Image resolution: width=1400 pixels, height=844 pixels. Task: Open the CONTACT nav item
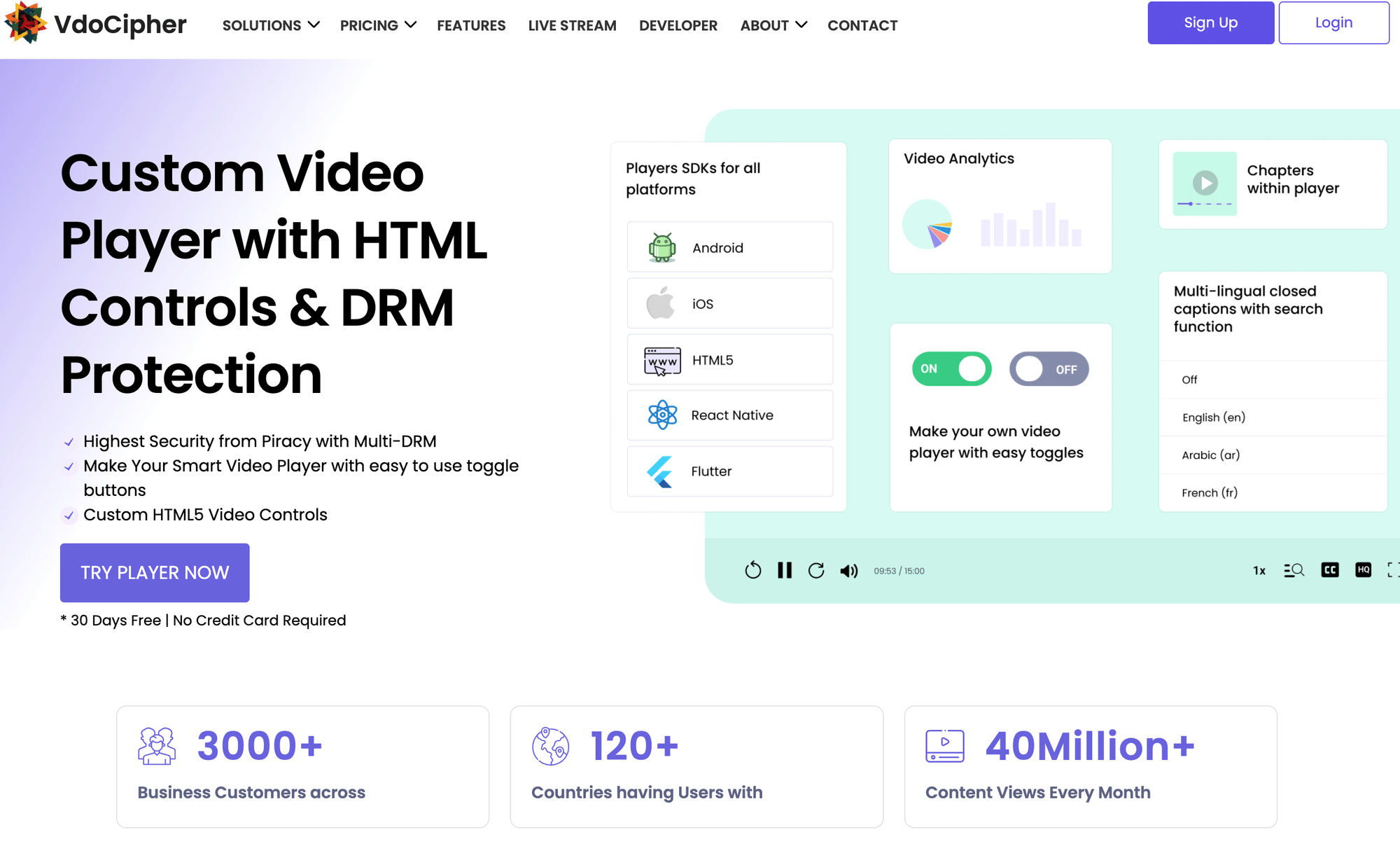click(862, 26)
